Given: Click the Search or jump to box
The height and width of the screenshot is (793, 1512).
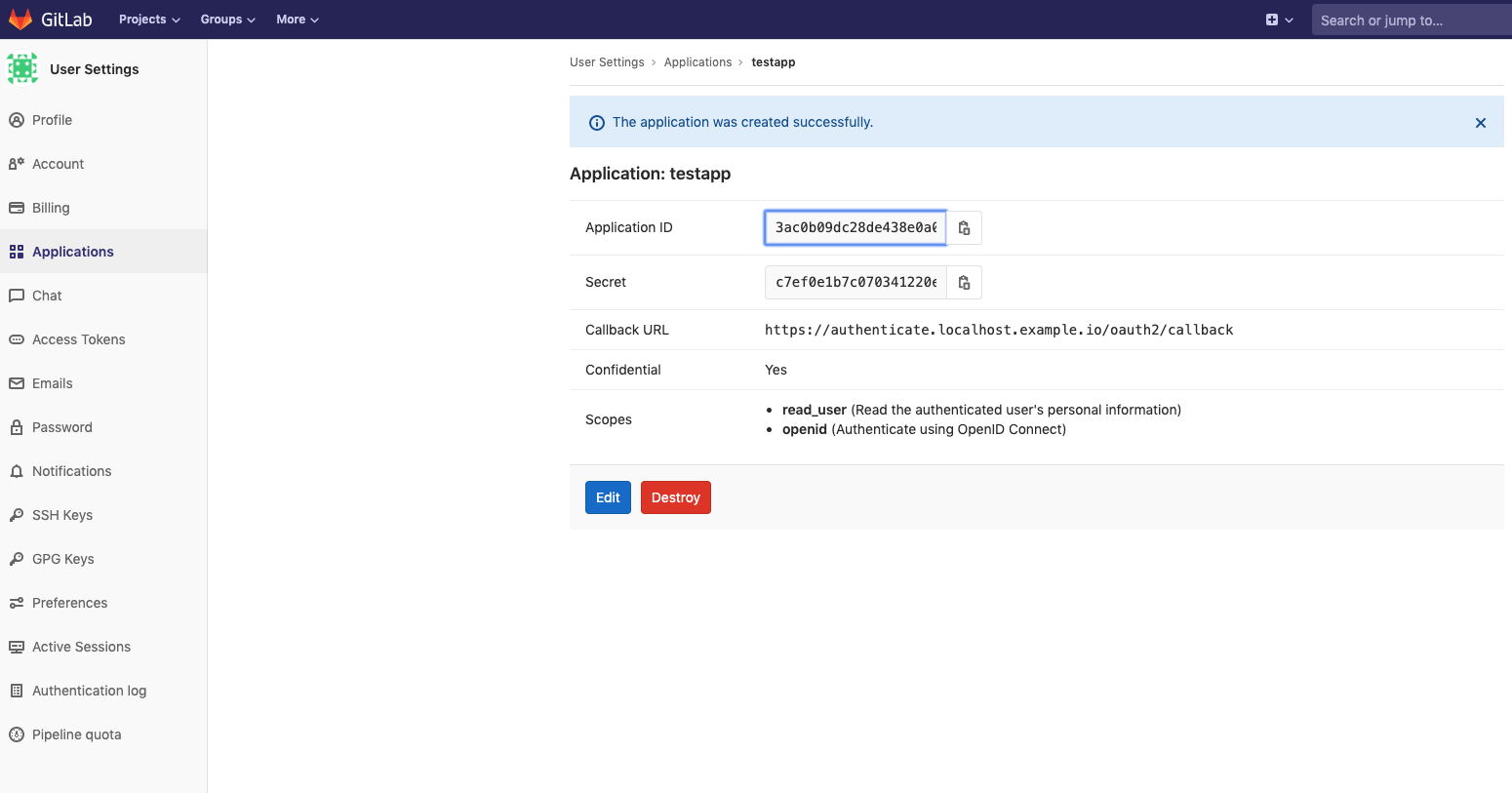Looking at the screenshot, I should pyautogui.click(x=1412, y=20).
